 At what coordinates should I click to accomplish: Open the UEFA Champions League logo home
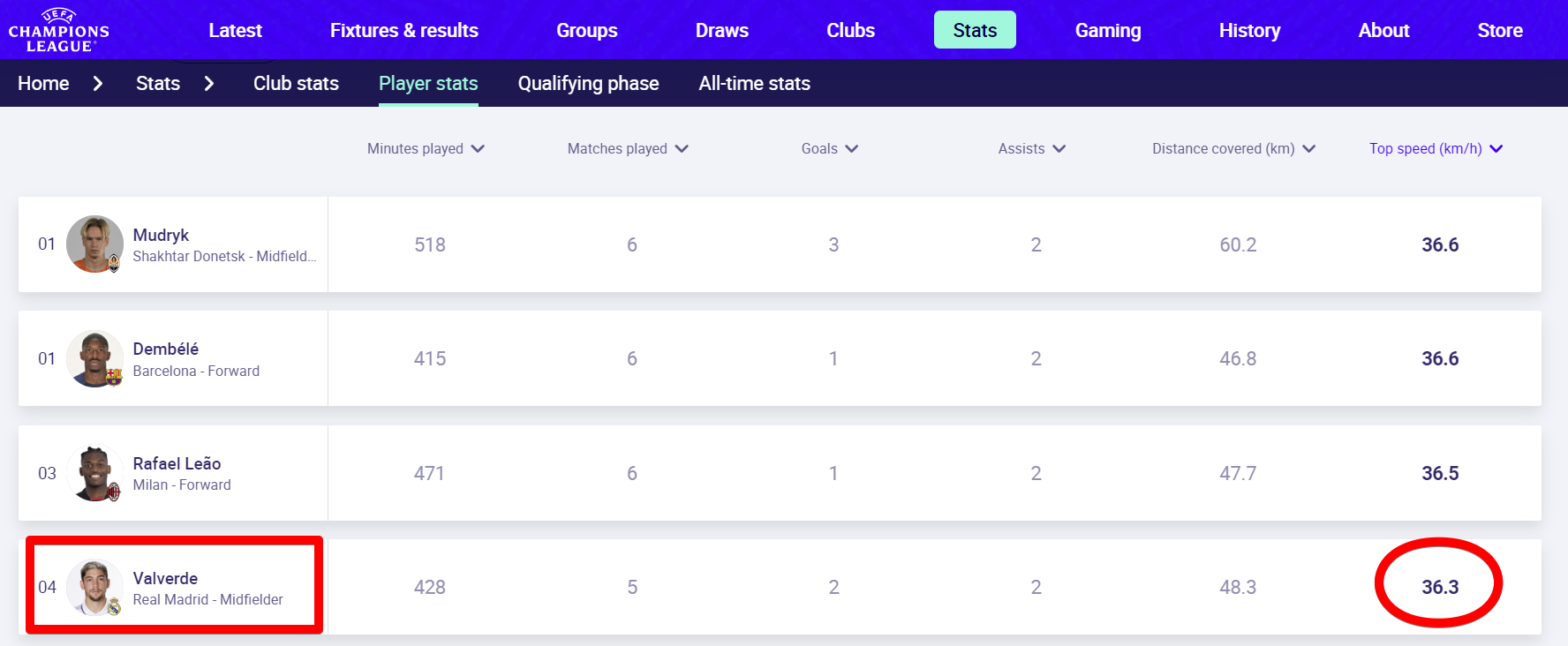(59, 30)
